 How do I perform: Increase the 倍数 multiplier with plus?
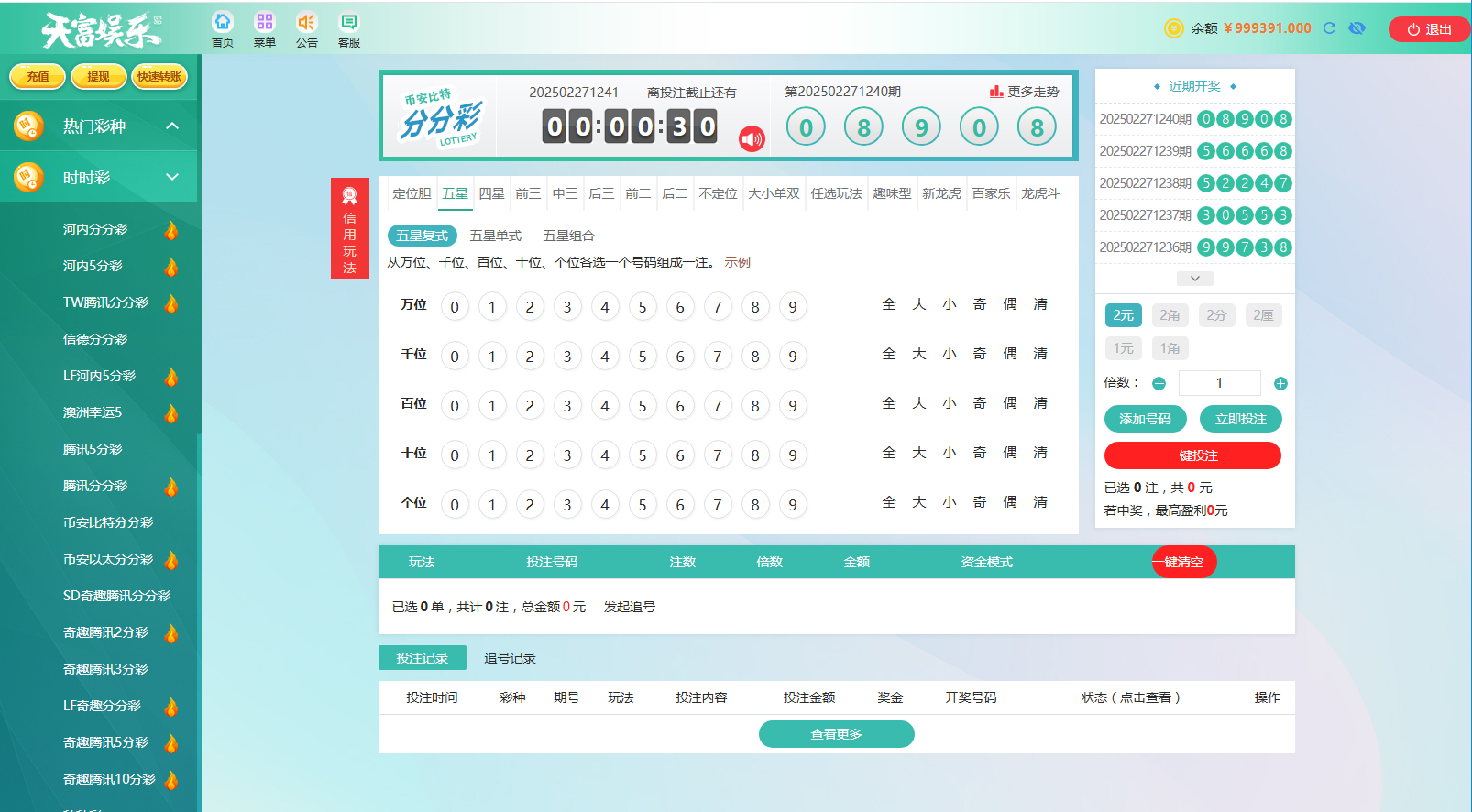click(x=1280, y=383)
